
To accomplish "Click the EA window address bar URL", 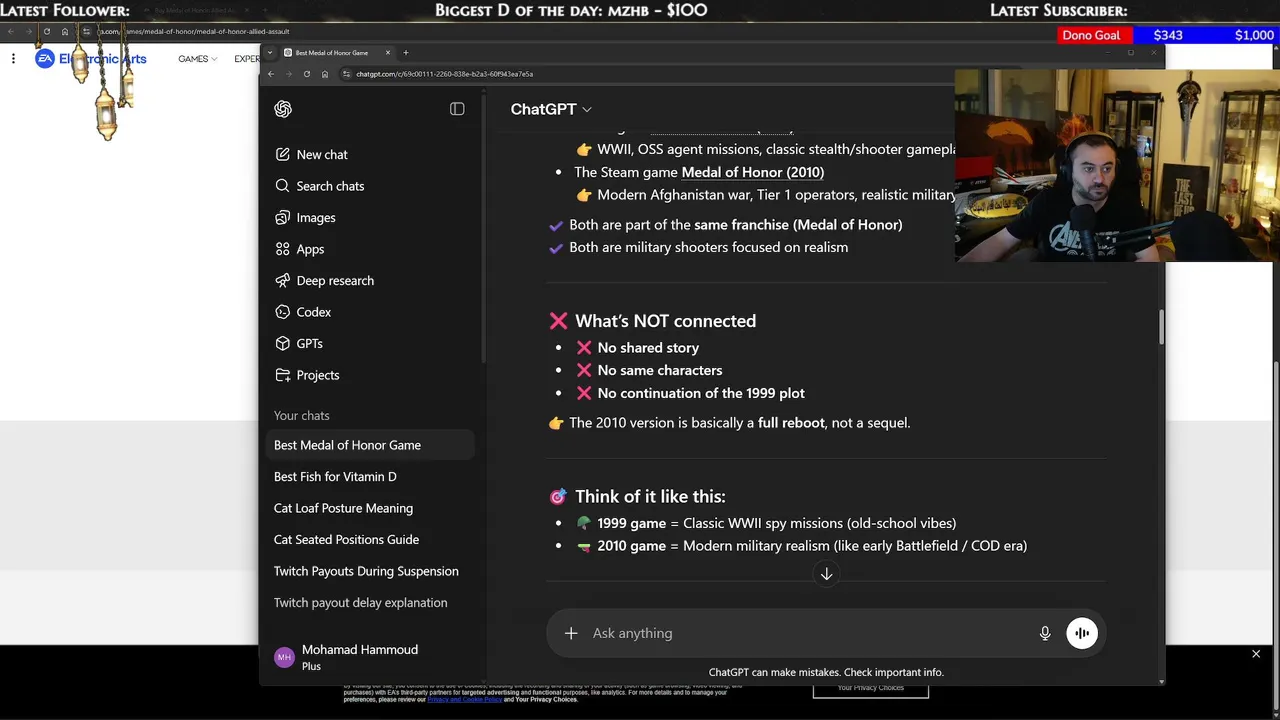I will (x=195, y=31).
